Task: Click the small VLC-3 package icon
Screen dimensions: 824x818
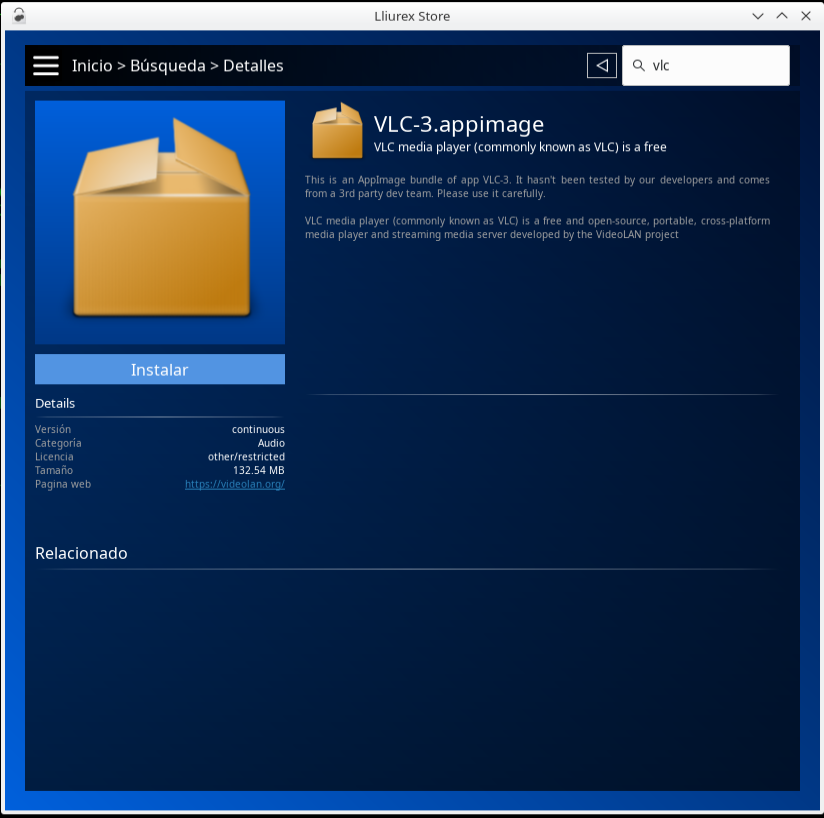Action: 337,130
